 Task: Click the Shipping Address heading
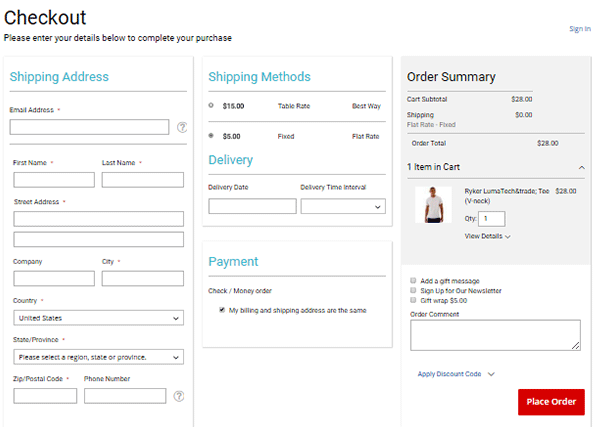pos(59,77)
